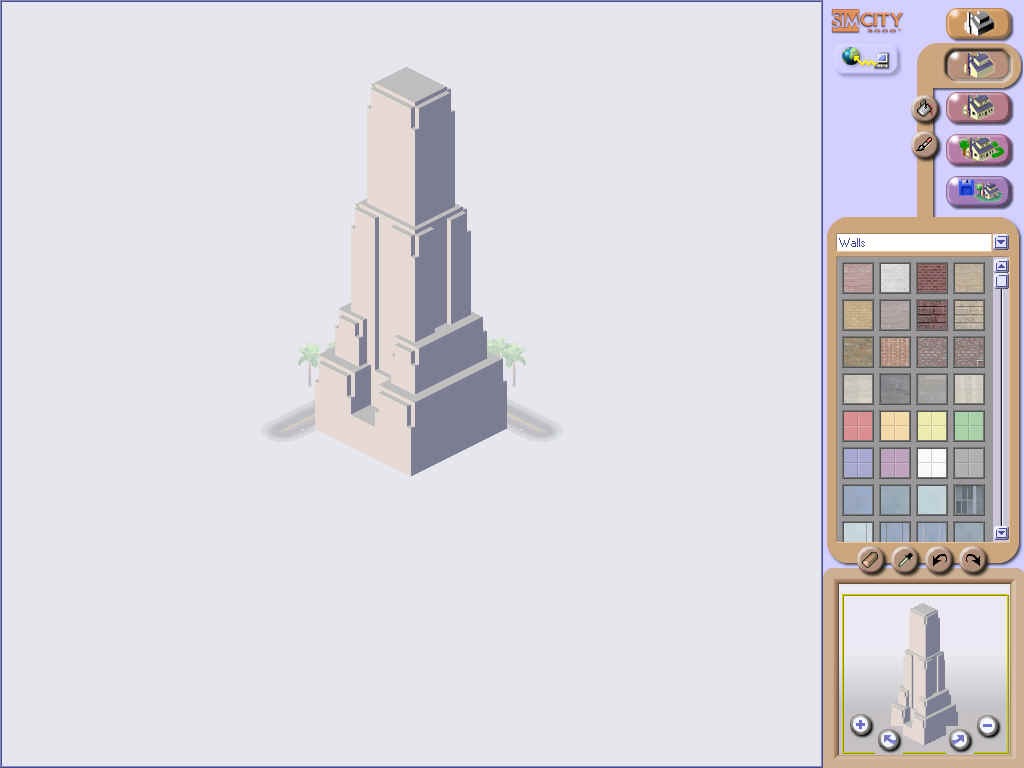The image size is (1024, 768).
Task: Click the texture list scroll-down arrow
Action: click(x=1001, y=533)
